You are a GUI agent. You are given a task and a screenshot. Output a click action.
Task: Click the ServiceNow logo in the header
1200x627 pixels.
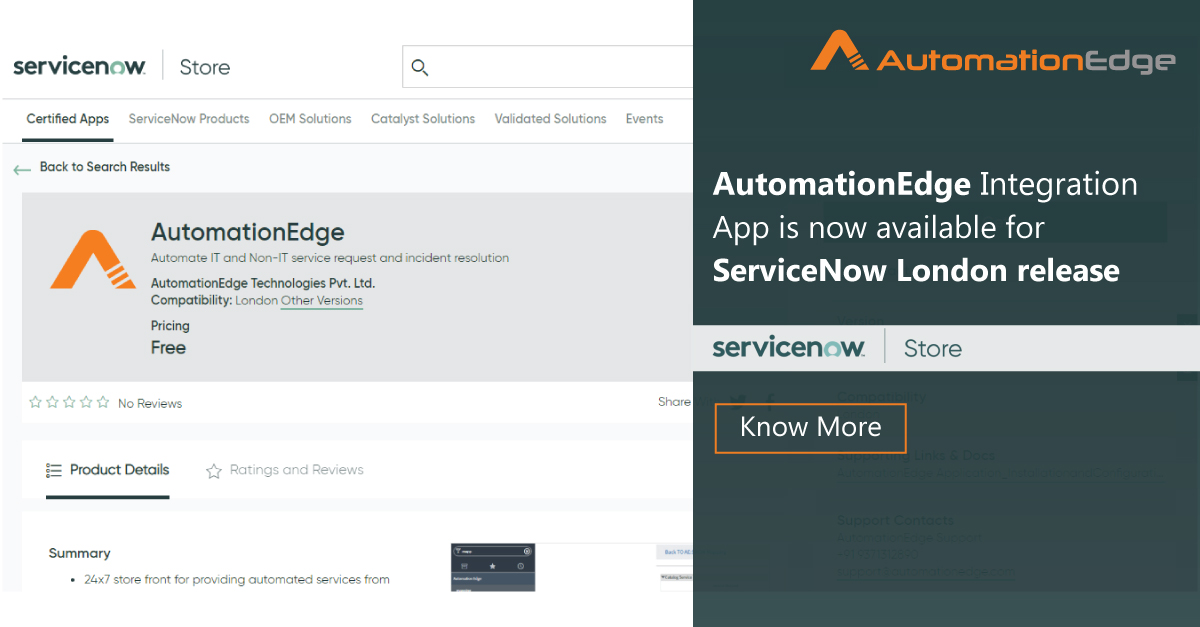point(80,65)
